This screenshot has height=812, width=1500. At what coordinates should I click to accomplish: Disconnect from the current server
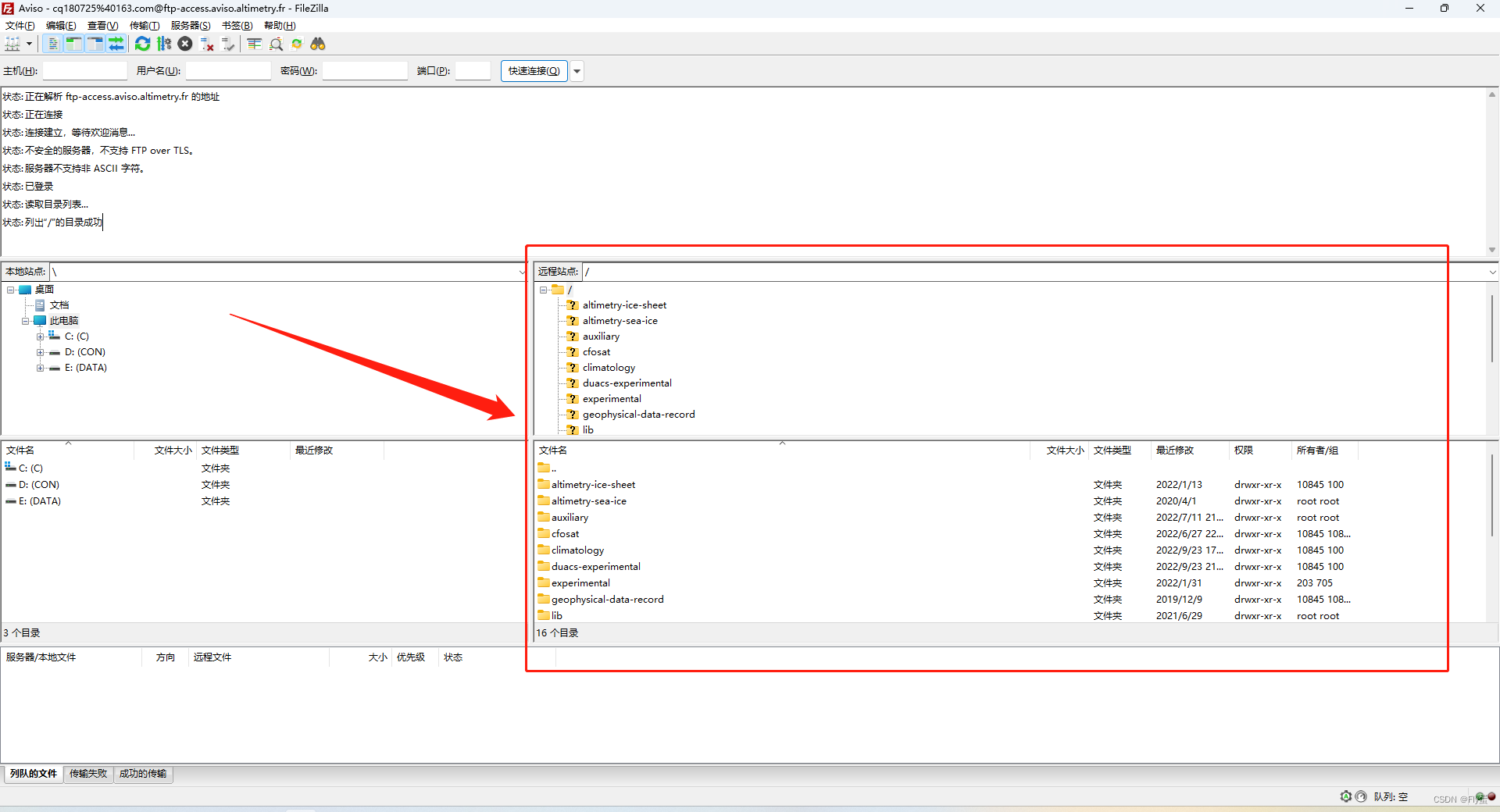click(x=207, y=44)
